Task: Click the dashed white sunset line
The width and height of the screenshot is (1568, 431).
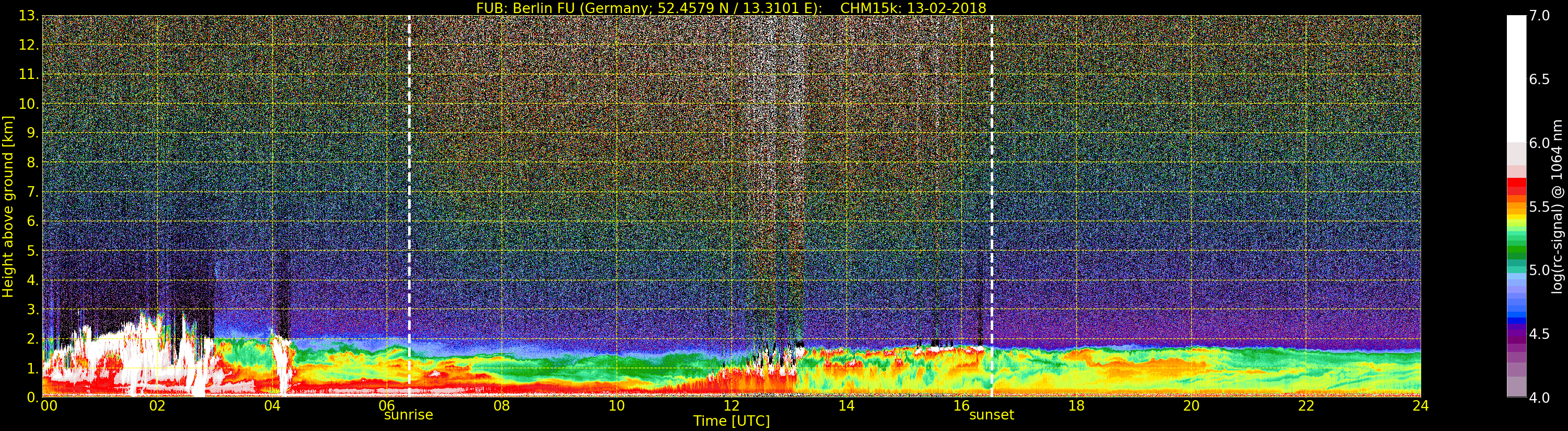Action: point(992,206)
